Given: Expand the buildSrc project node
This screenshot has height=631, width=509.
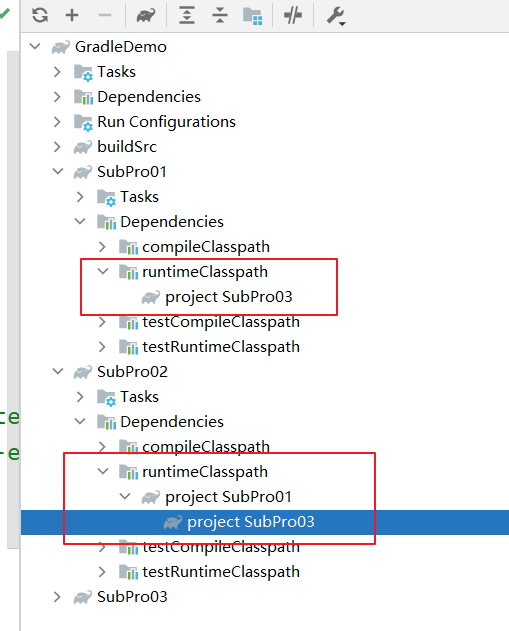Looking at the screenshot, I should 57,146.
